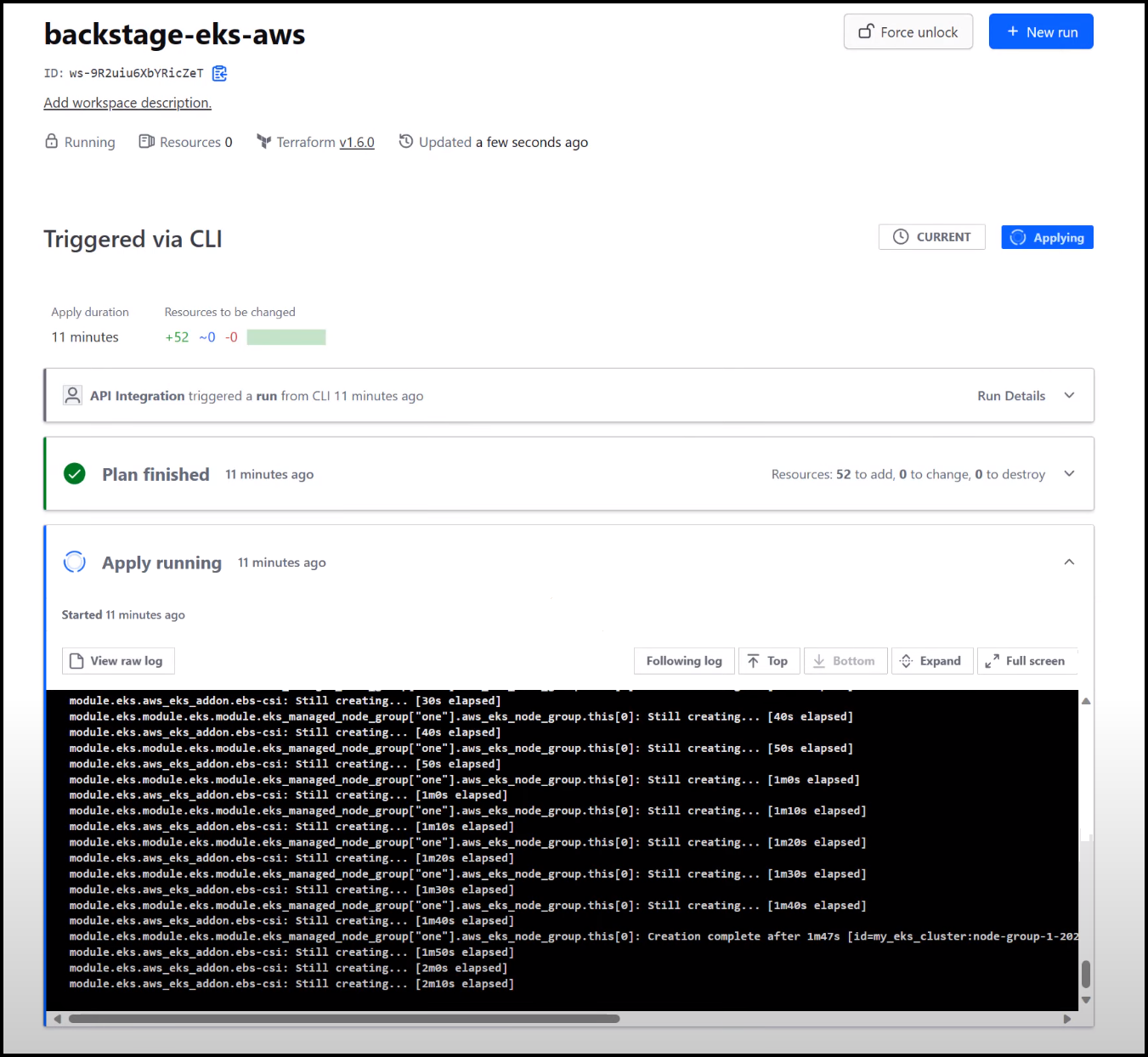Click the green checkmark on Plan finished
The width and height of the screenshot is (1148, 1057).
(x=75, y=473)
